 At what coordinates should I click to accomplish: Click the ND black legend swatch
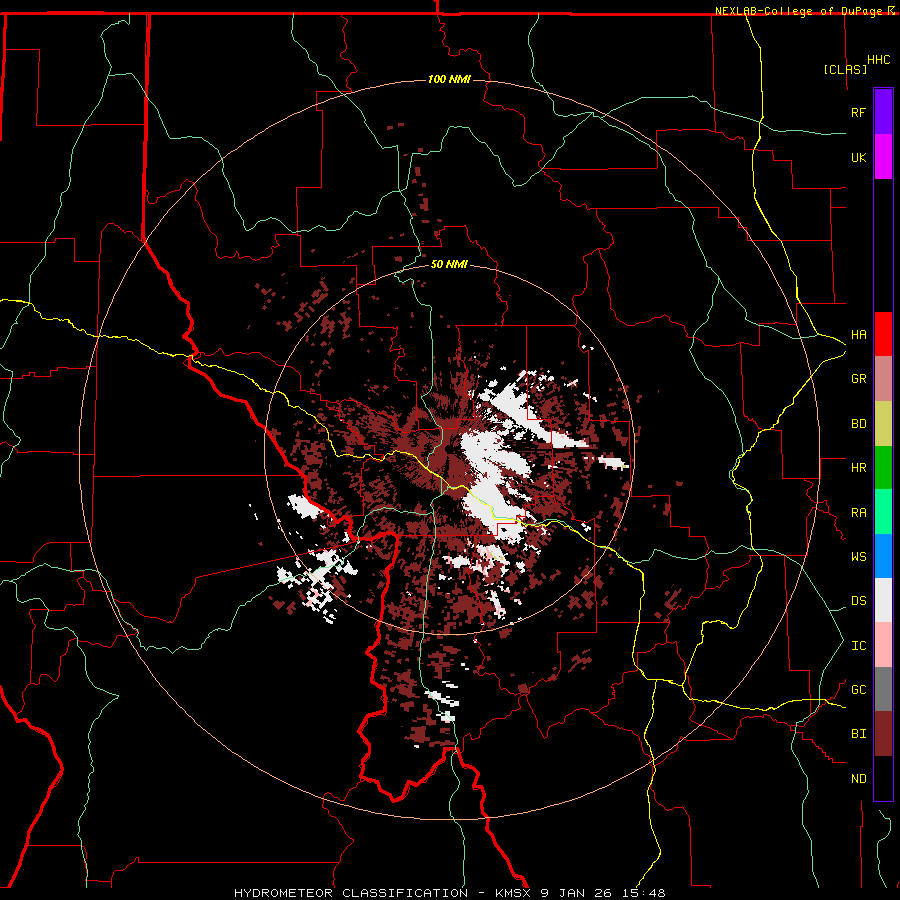tap(883, 778)
